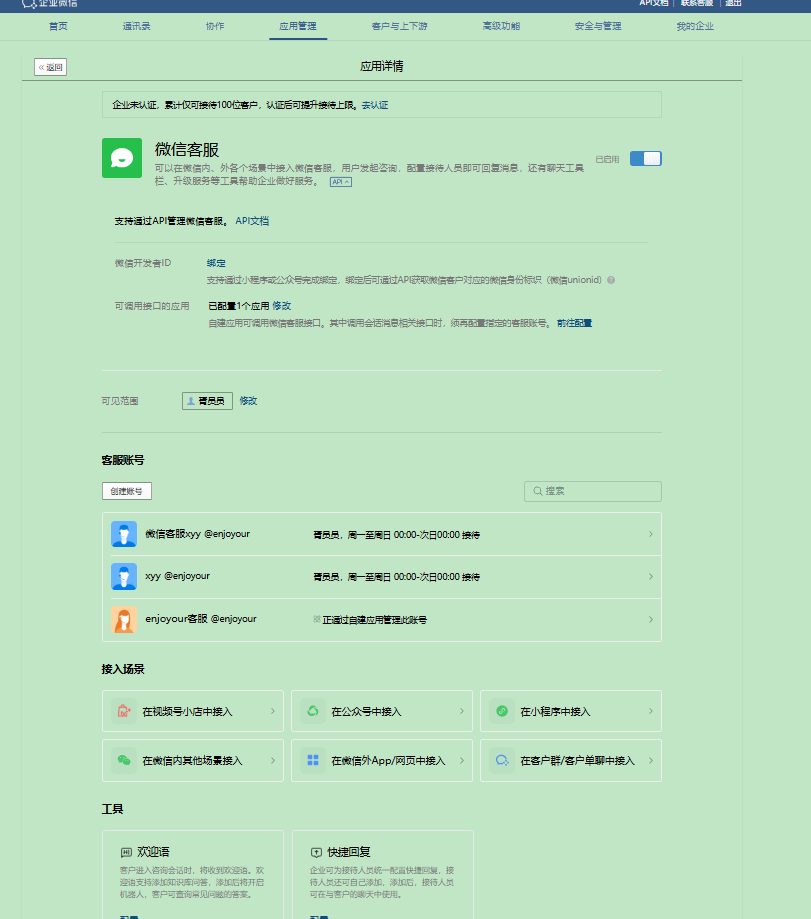This screenshot has width=811, height=919.
Task: Click the blue avatar beside xyy @enjoyour
Action: (x=124, y=577)
